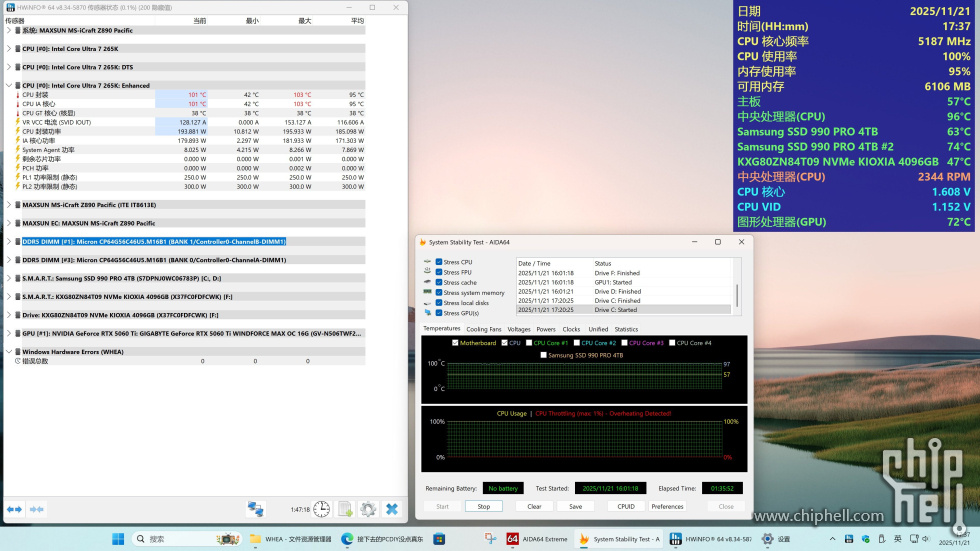Image resolution: width=980 pixels, height=551 pixels.
Task: Switch to Cooling Fans tab
Action: (484, 329)
